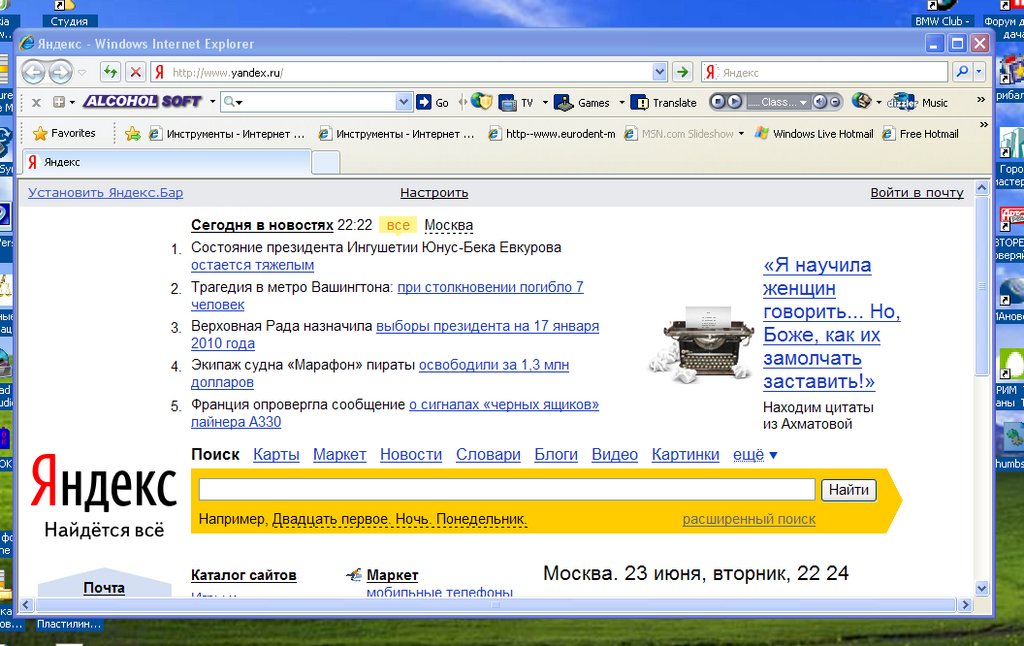The width and height of the screenshot is (1024, 646).
Task: Switch to Картинки search tab
Action: pos(685,455)
